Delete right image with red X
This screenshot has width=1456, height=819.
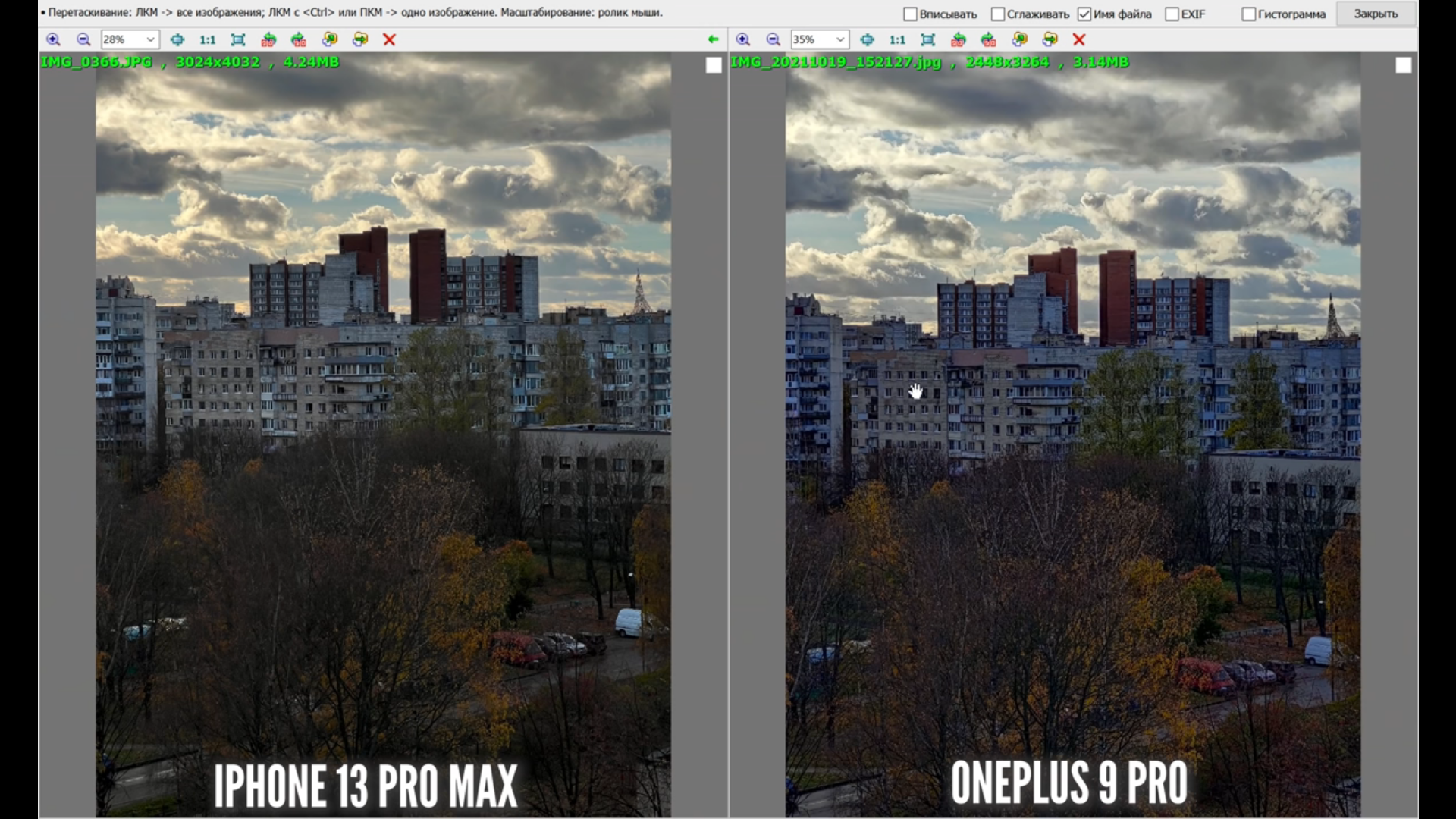[x=1080, y=39]
